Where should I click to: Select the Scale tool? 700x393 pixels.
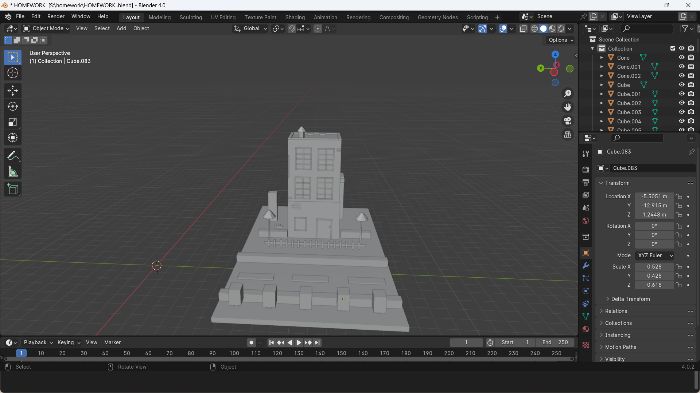click(12, 122)
